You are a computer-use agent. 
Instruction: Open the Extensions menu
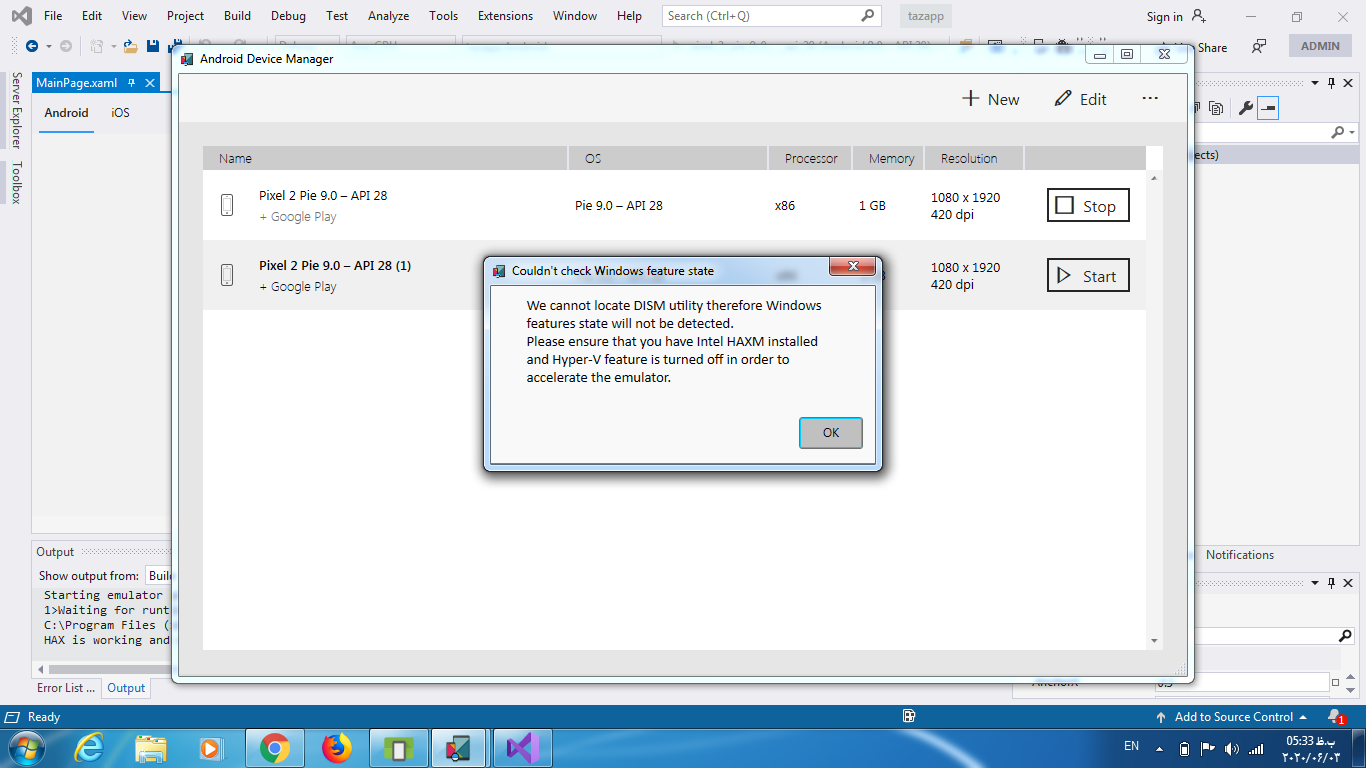click(x=505, y=16)
